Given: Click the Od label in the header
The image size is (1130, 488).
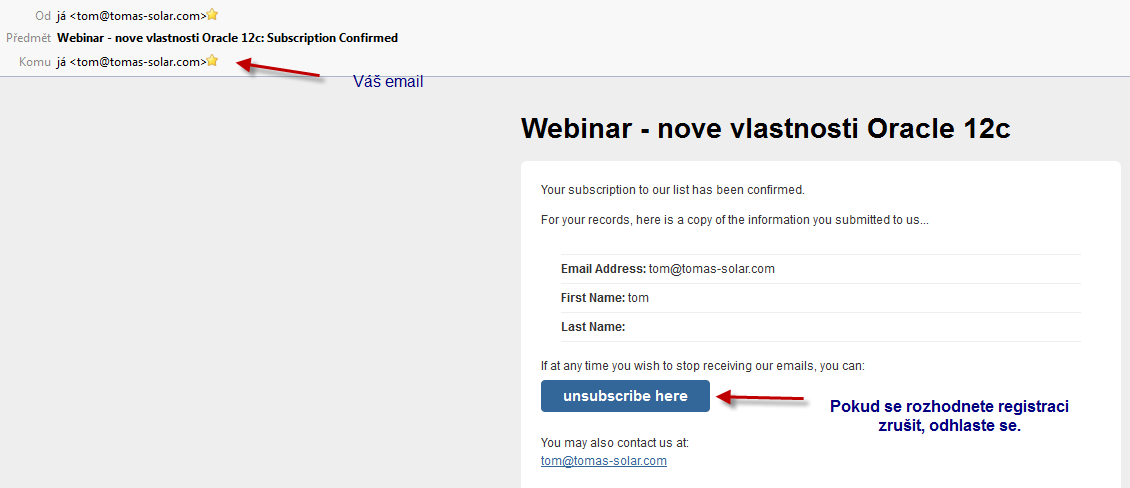Looking at the screenshot, I should [x=43, y=14].
